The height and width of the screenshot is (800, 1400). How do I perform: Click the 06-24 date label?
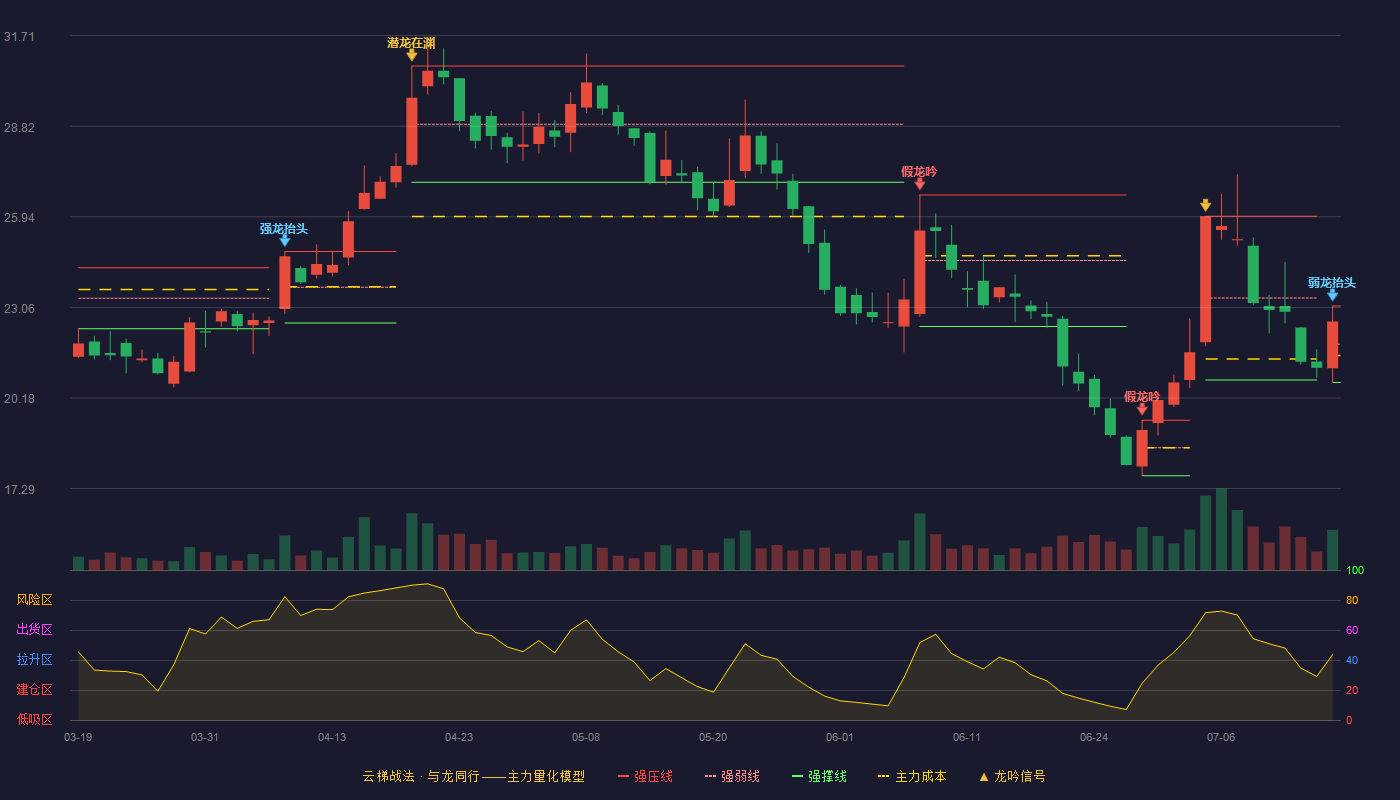coord(1094,737)
